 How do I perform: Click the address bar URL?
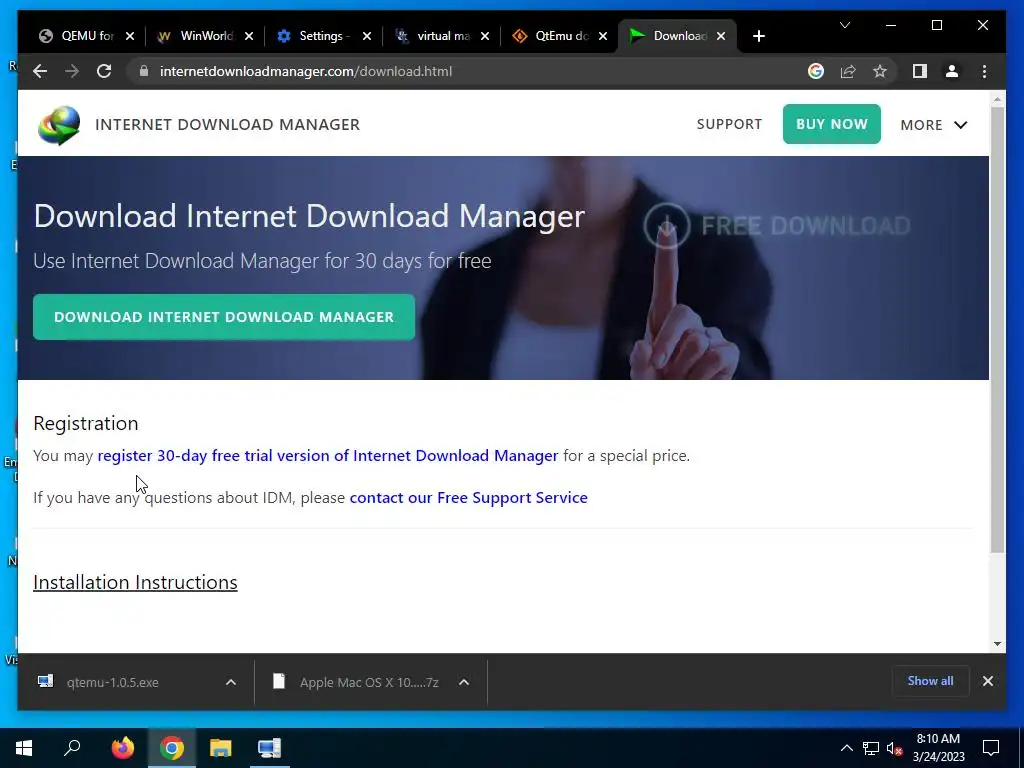pos(306,71)
